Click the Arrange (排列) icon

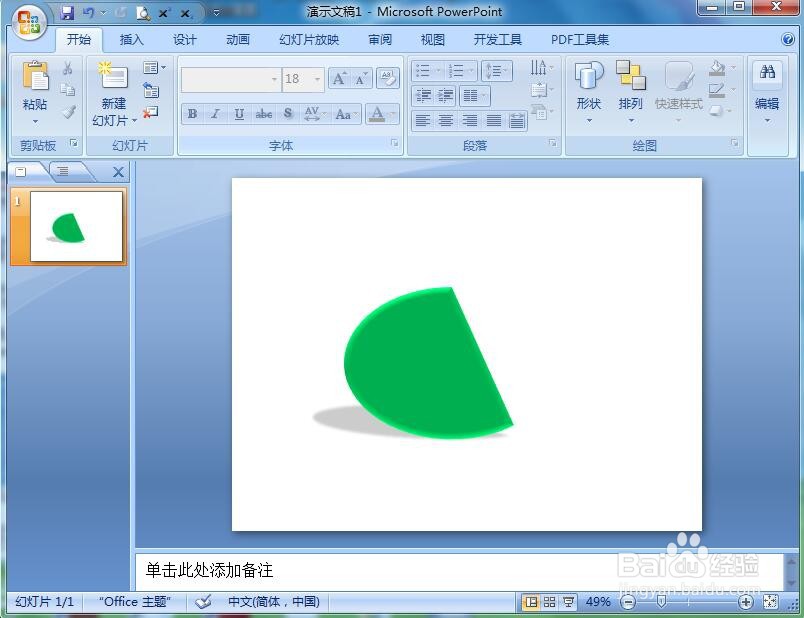pos(631,88)
